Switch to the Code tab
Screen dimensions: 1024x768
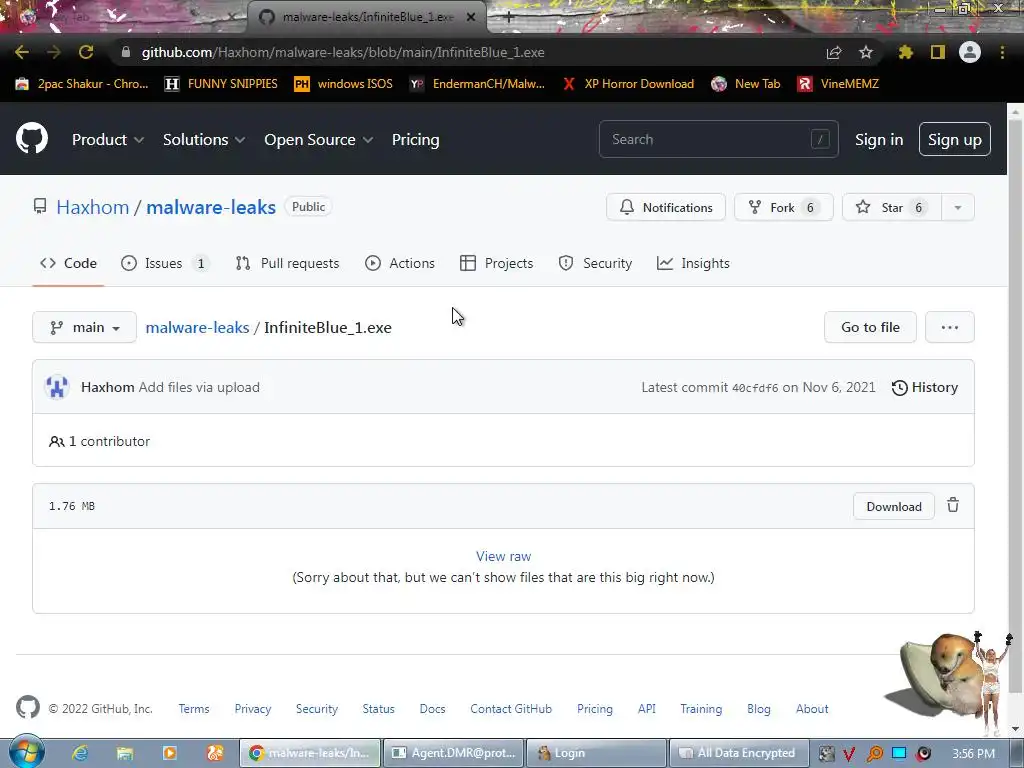click(x=69, y=263)
